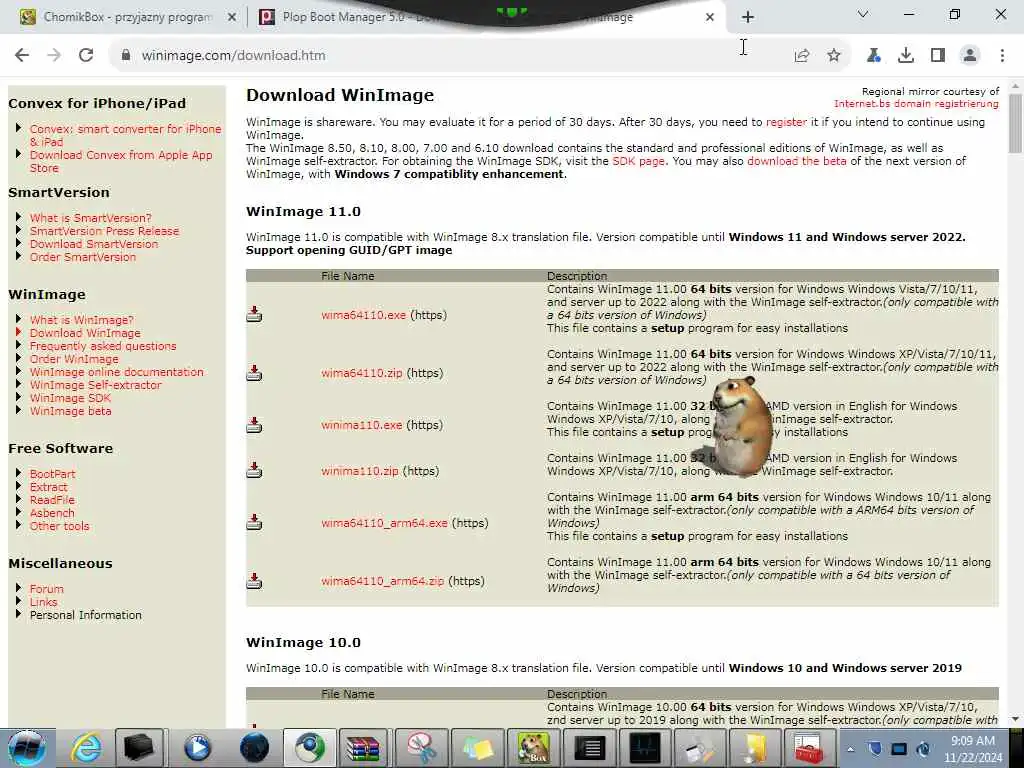The image size is (1024, 768).
Task: Follow the download the beta link
Action: [797, 161]
